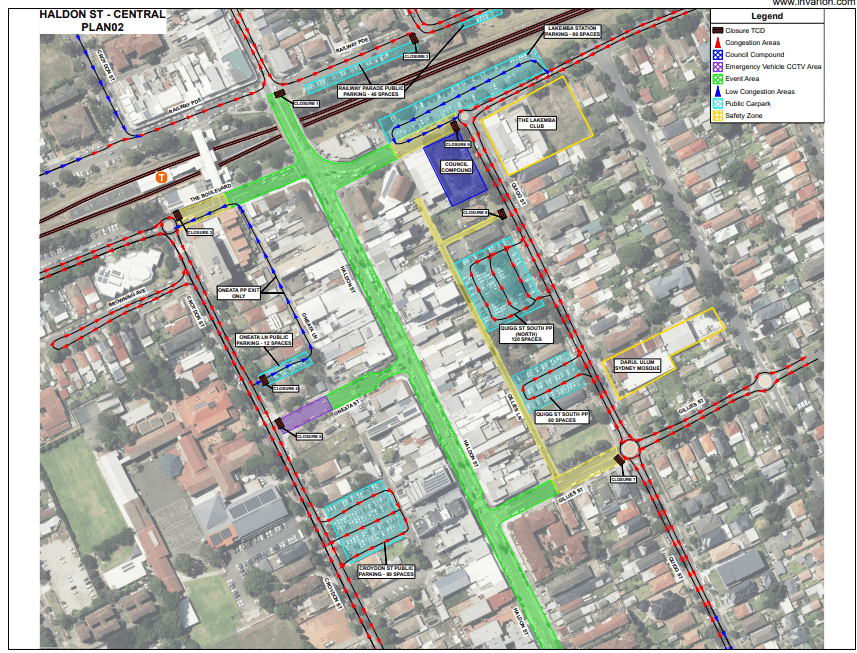This screenshot has width=857, height=653.
Task: Click the blue Low Congestion Areas arrow icon
Action: click(717, 91)
